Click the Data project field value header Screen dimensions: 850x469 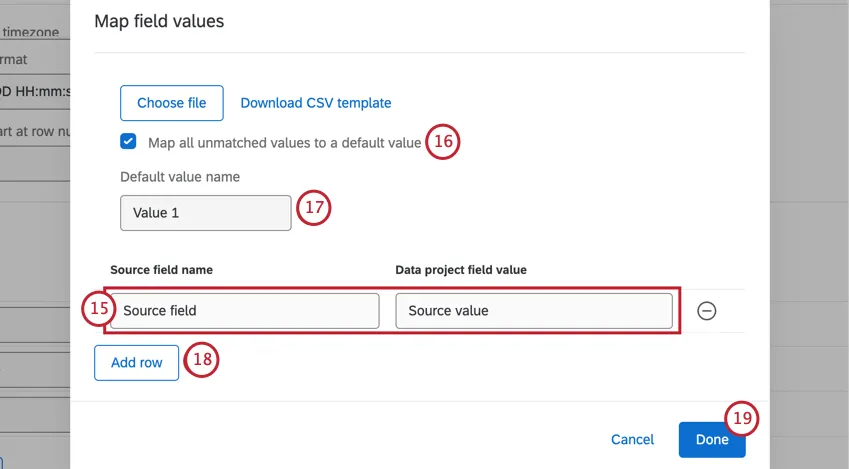[x=461, y=270]
